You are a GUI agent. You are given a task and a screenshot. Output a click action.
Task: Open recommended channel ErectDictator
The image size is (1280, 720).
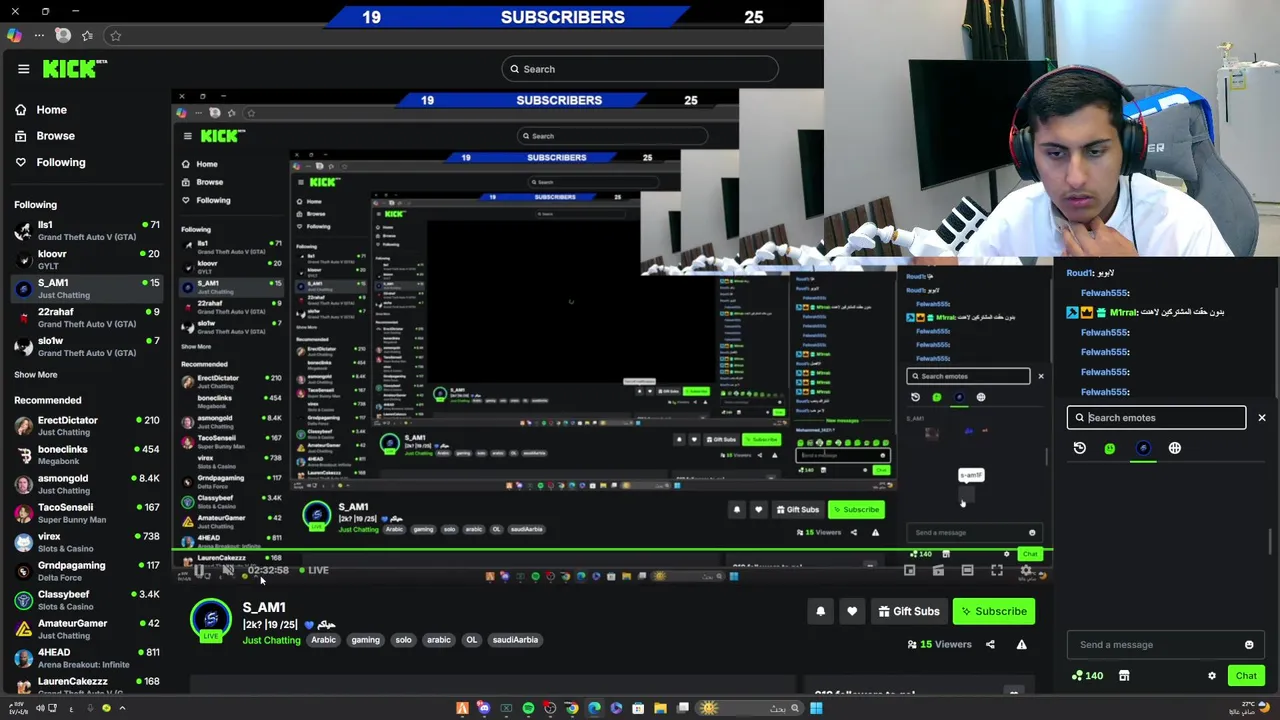click(86, 426)
